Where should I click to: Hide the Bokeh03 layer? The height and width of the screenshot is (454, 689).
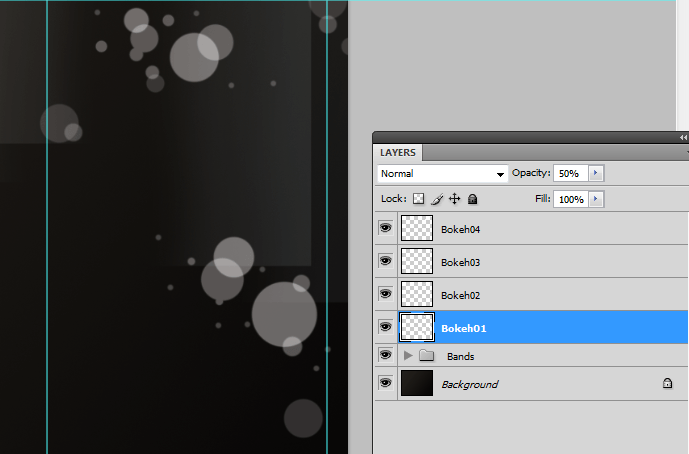pos(385,261)
